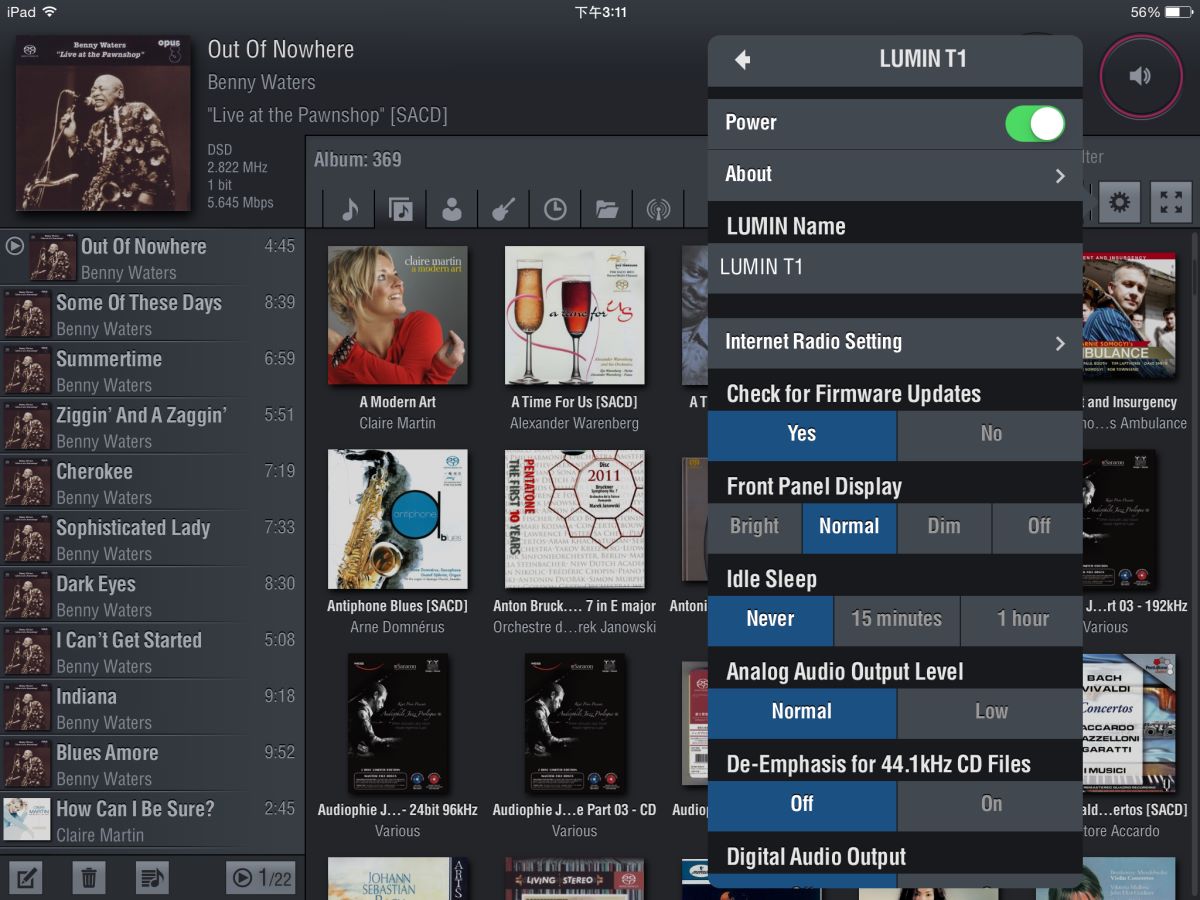The width and height of the screenshot is (1200, 900).
Task: Open the saved playlists icon
Action: (152, 878)
